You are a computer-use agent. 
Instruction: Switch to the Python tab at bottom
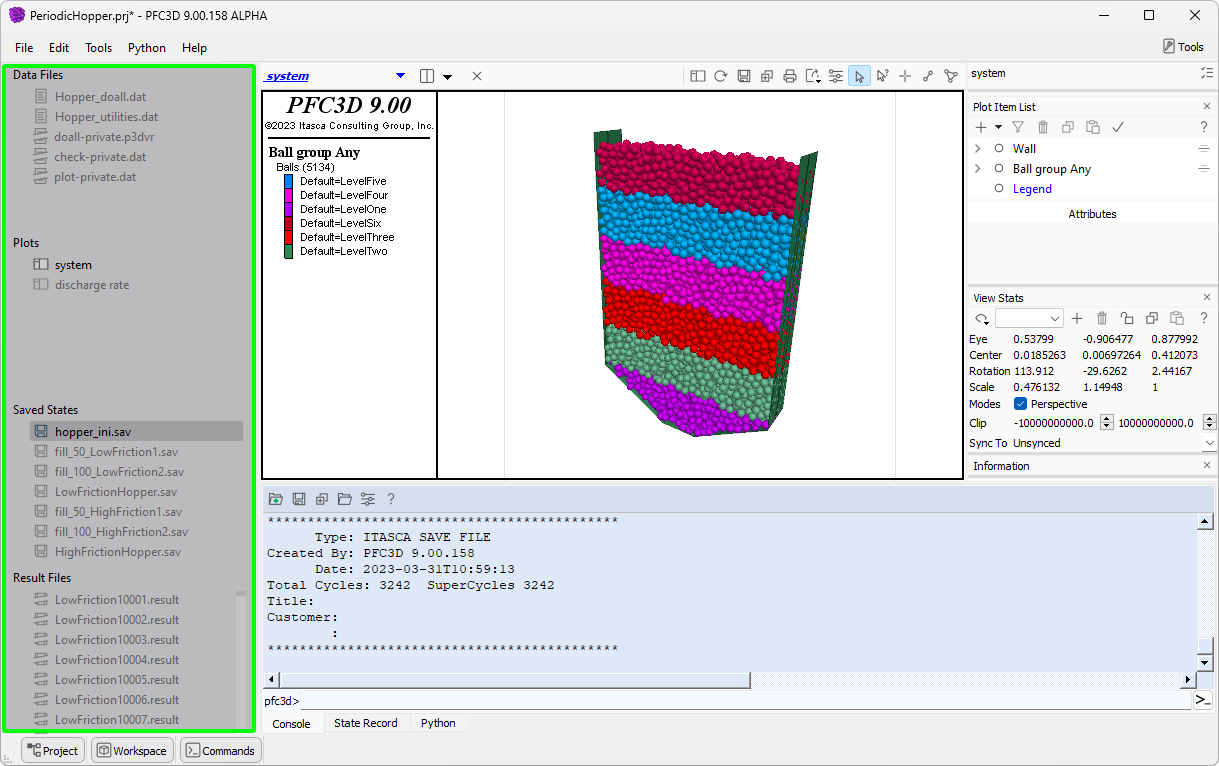coord(438,723)
